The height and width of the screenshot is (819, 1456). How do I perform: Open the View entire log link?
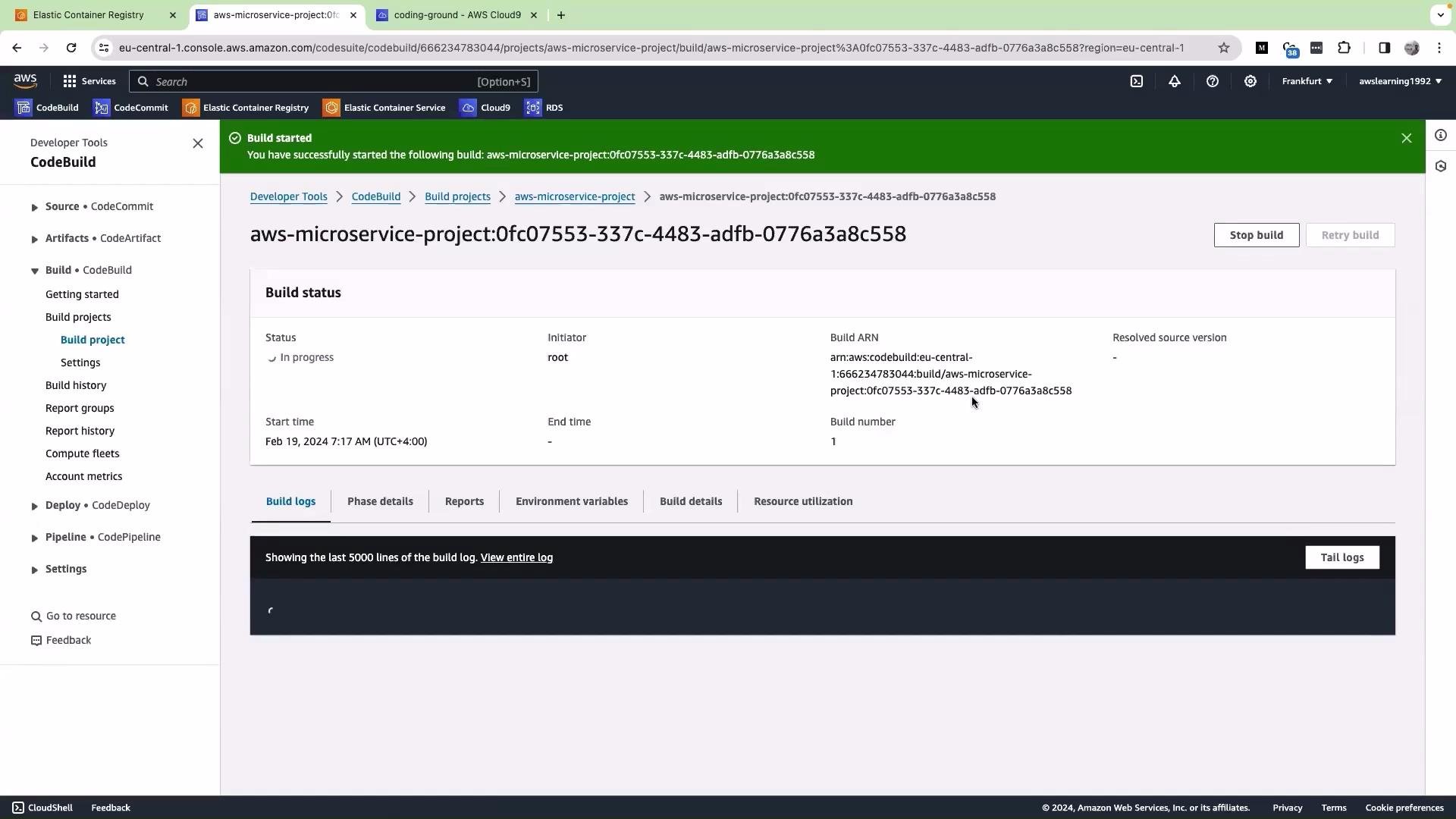pos(516,557)
